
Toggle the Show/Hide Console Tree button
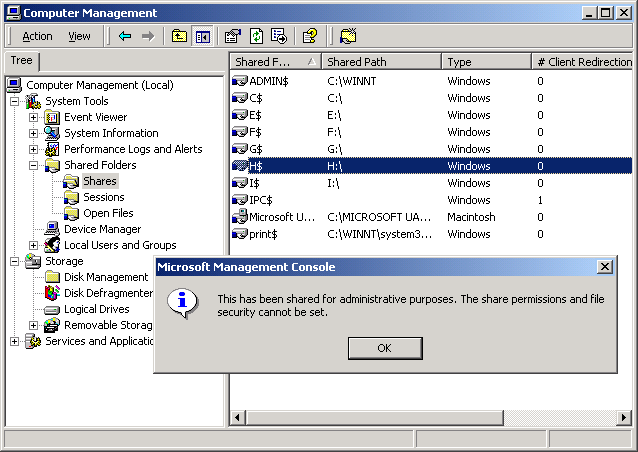click(x=203, y=36)
